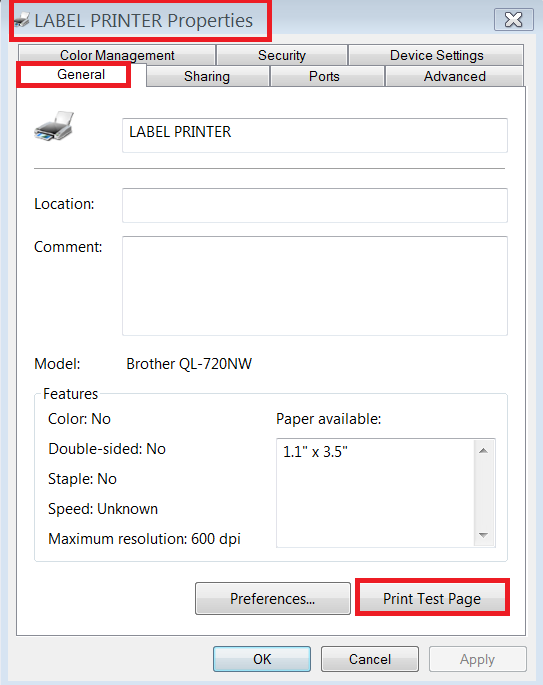The width and height of the screenshot is (543, 685).
Task: Click the Print Test Page button
Action: pos(432,599)
